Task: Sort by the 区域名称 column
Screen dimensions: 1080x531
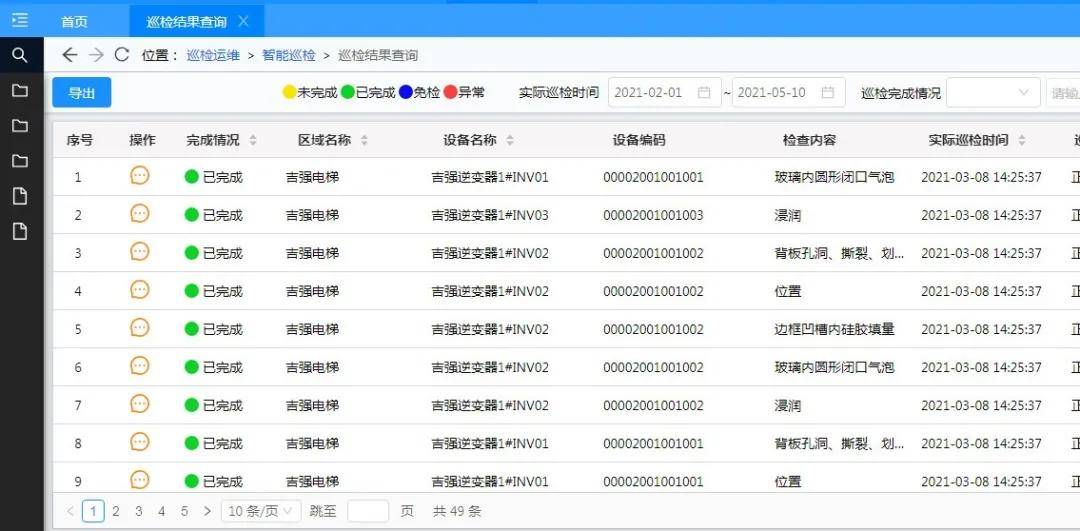Action: (364, 140)
